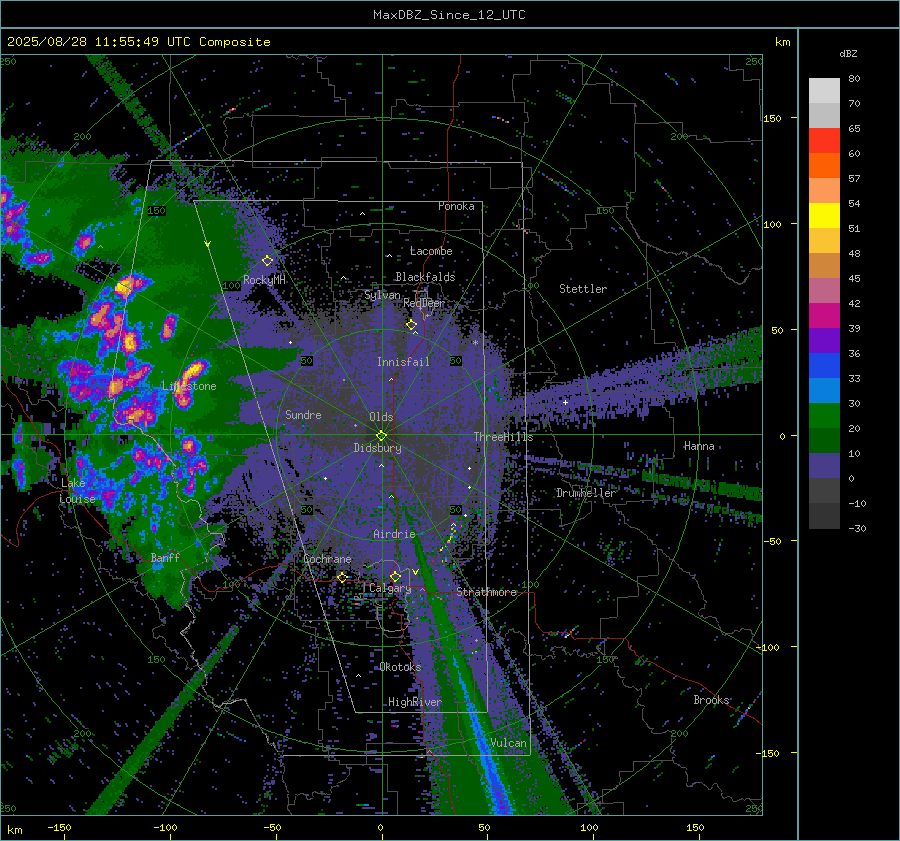
Task: Select the Lake Louise map label
Action: (77, 491)
